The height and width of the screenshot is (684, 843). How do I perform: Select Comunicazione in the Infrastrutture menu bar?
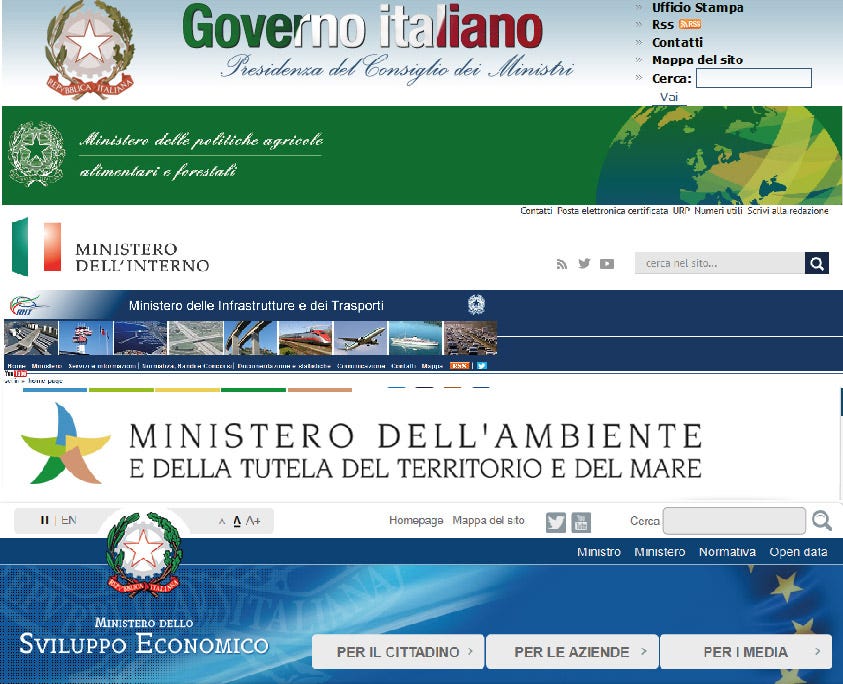point(361,366)
